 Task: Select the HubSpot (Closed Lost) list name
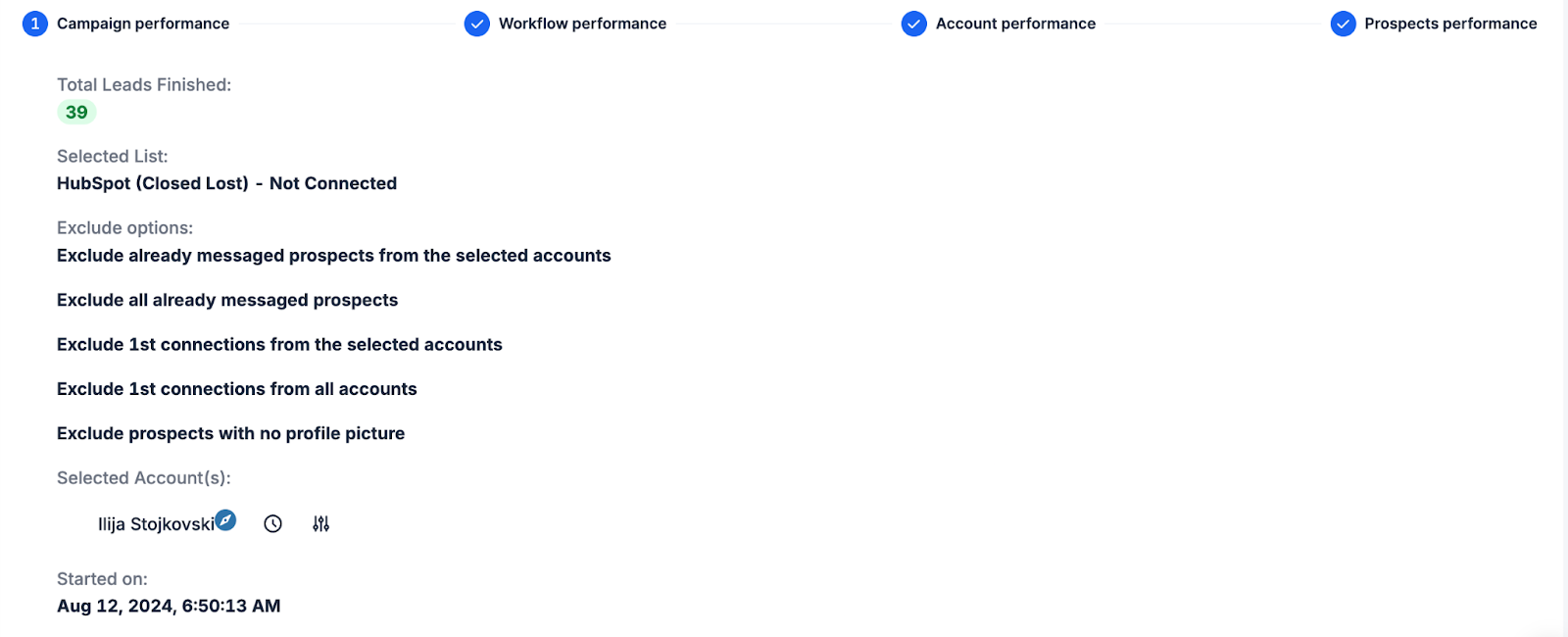153,183
